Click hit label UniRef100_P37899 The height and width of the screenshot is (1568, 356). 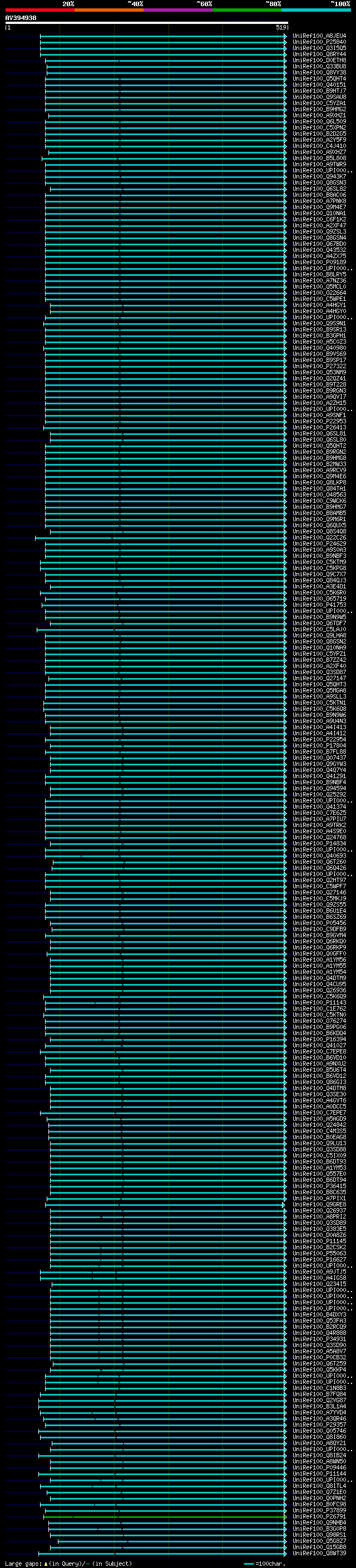click(x=319, y=1510)
